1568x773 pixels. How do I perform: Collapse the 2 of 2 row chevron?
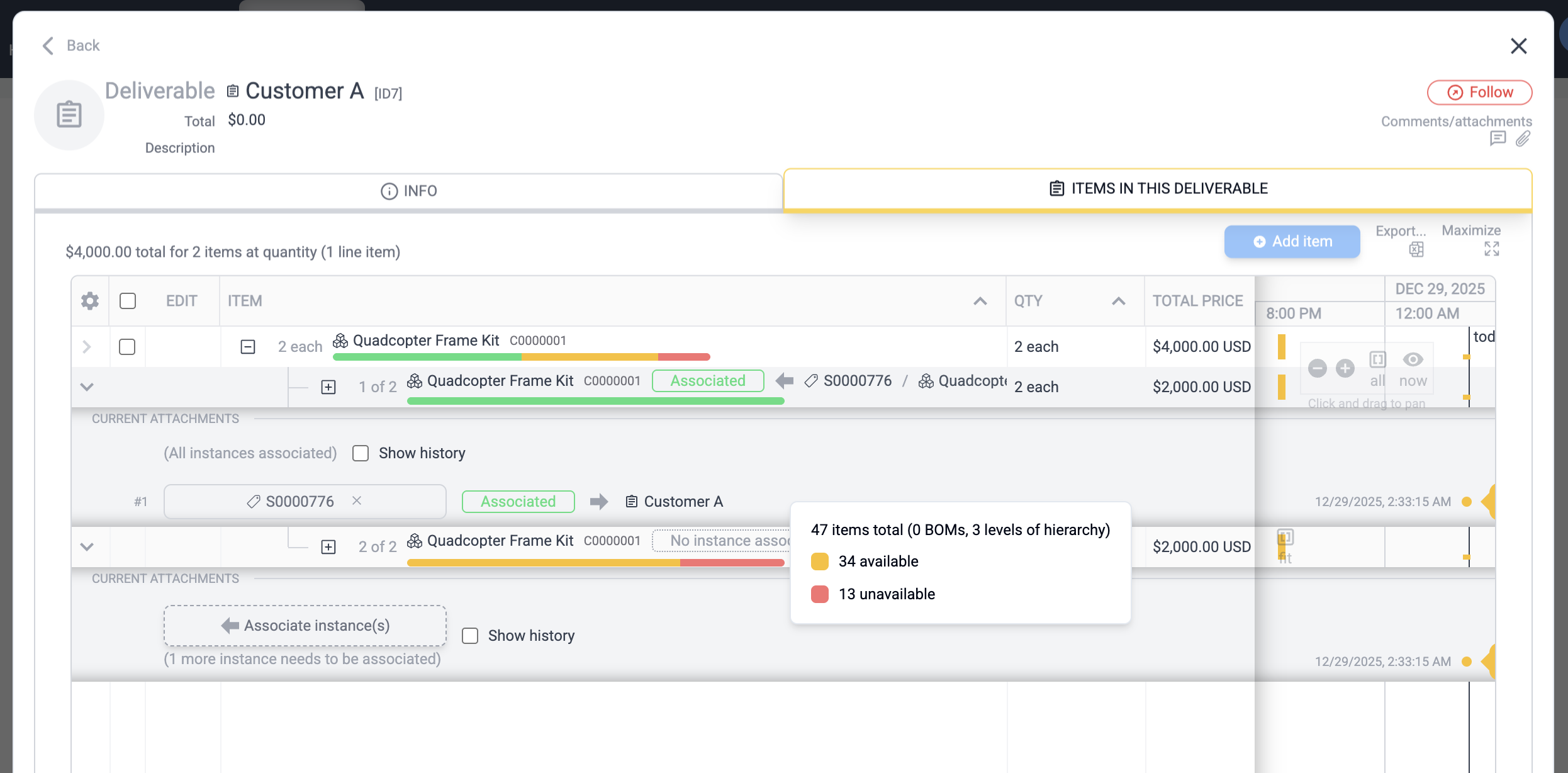(x=87, y=546)
